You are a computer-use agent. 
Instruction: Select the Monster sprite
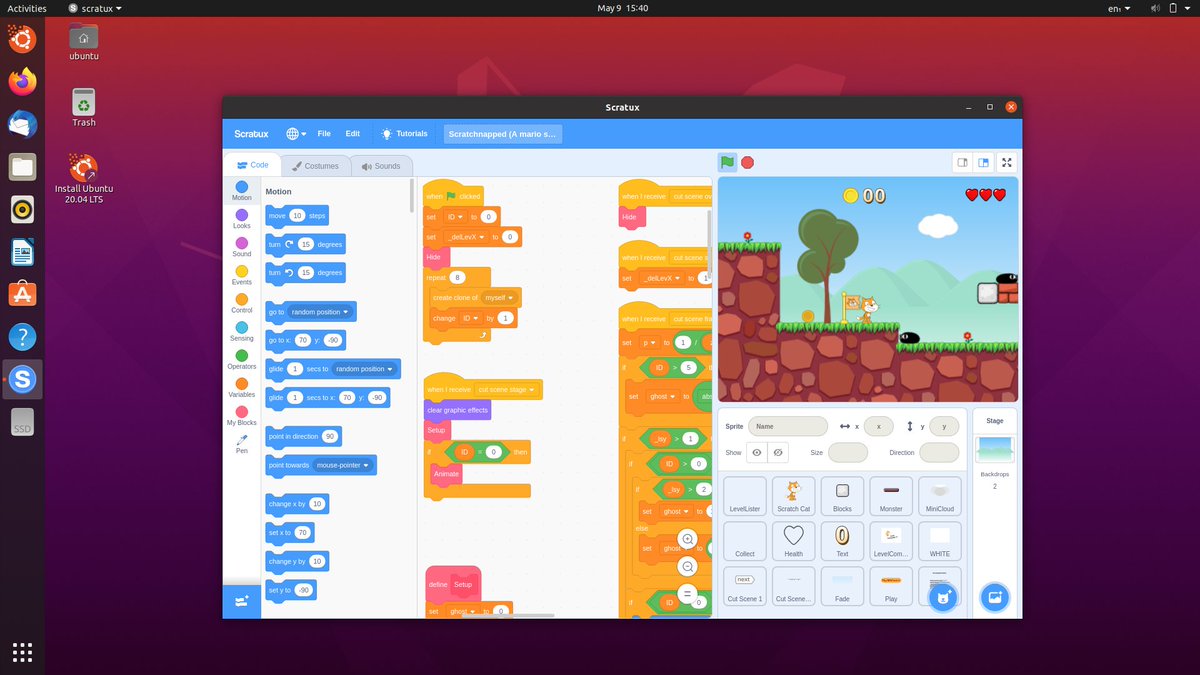coord(891,496)
